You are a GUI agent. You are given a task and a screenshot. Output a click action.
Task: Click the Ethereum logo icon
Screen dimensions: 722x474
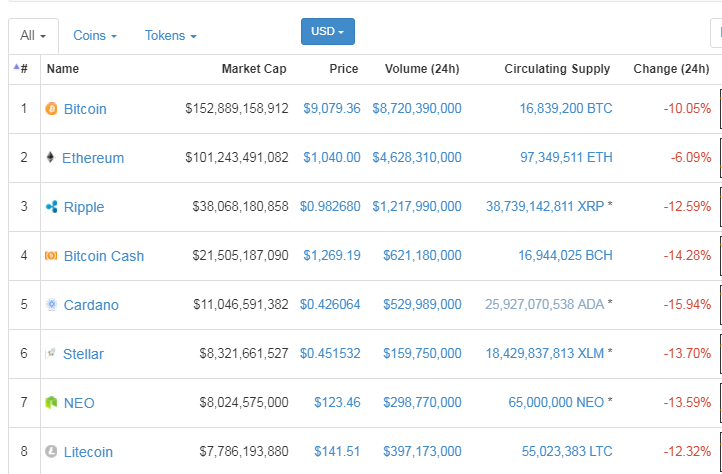click(x=51, y=158)
